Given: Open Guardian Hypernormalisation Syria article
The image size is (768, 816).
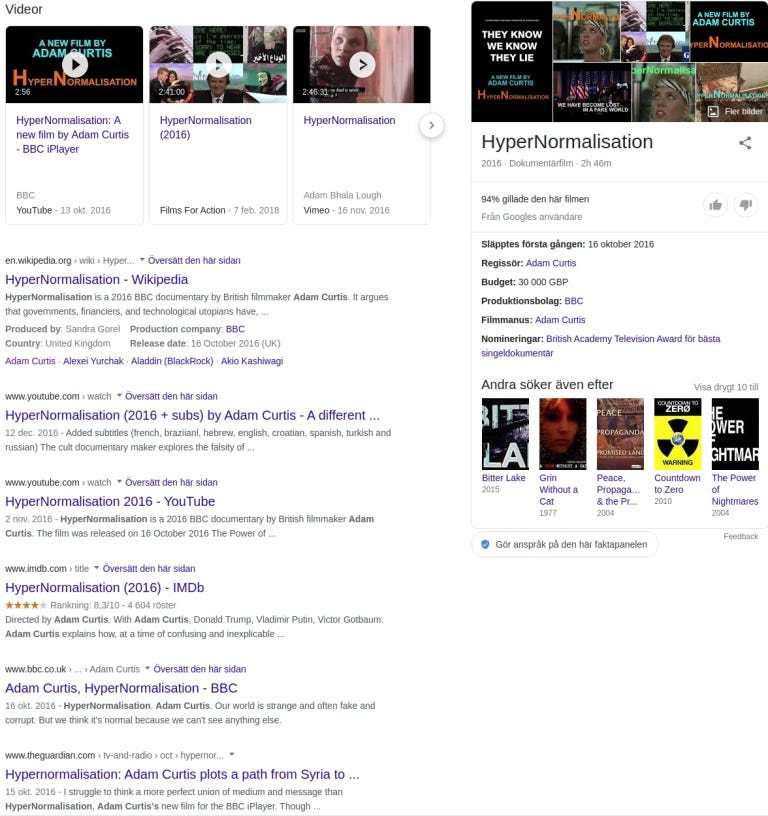Looking at the screenshot, I should 182,774.
